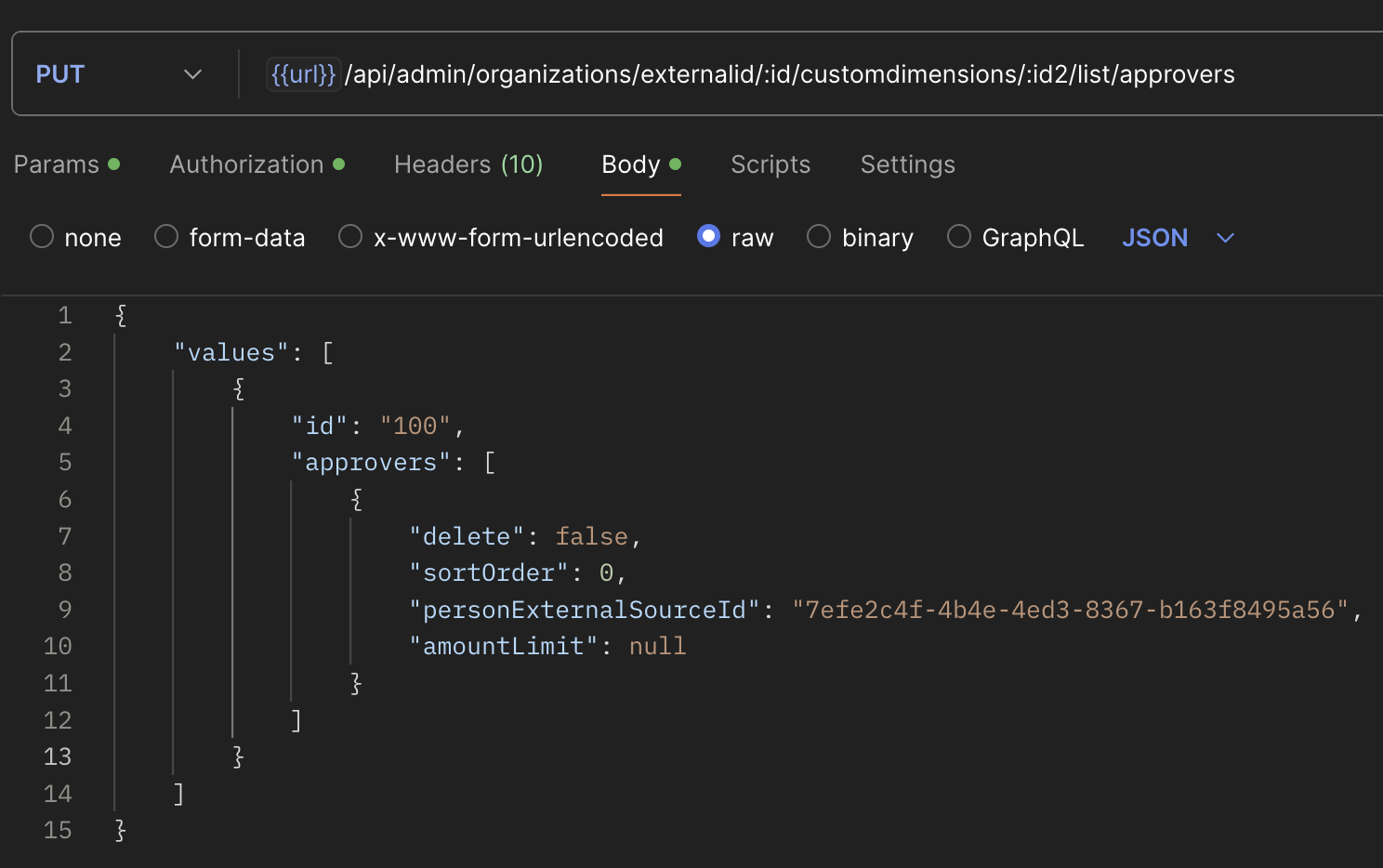Screen dimensions: 1383x868
Task: Switch to the Authorization tab
Action: 257,164
